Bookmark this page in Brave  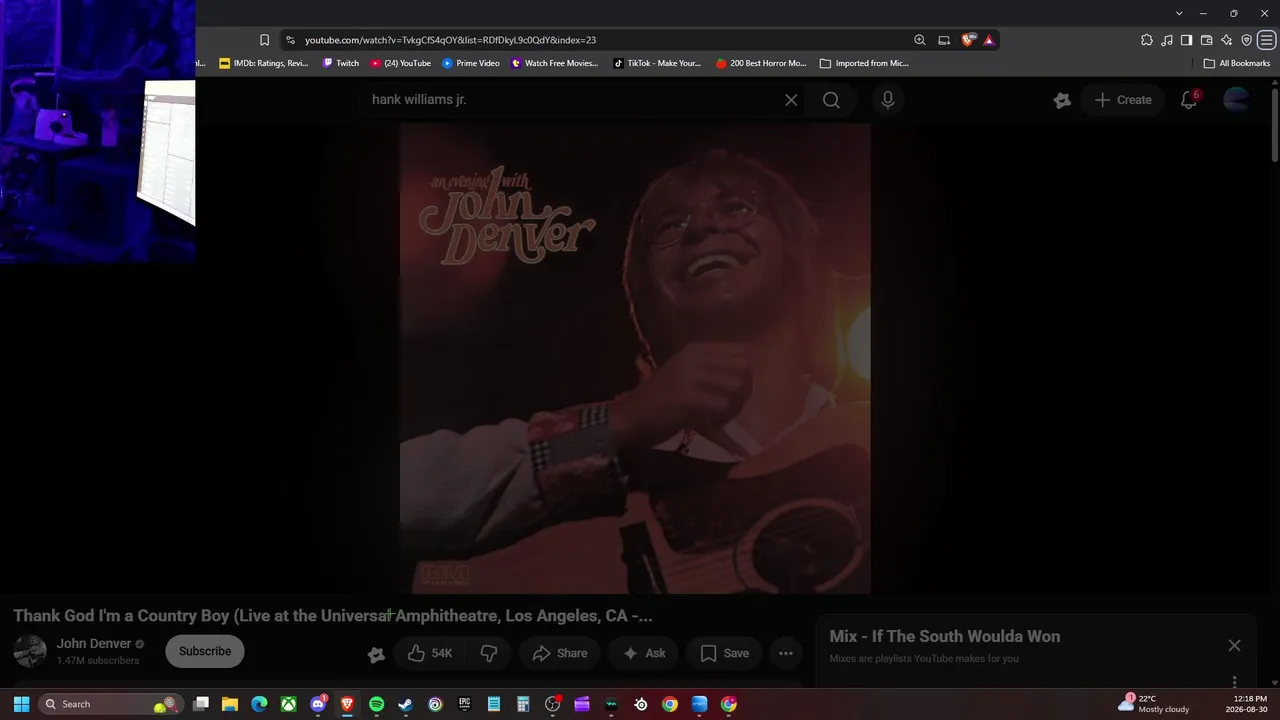click(x=264, y=40)
